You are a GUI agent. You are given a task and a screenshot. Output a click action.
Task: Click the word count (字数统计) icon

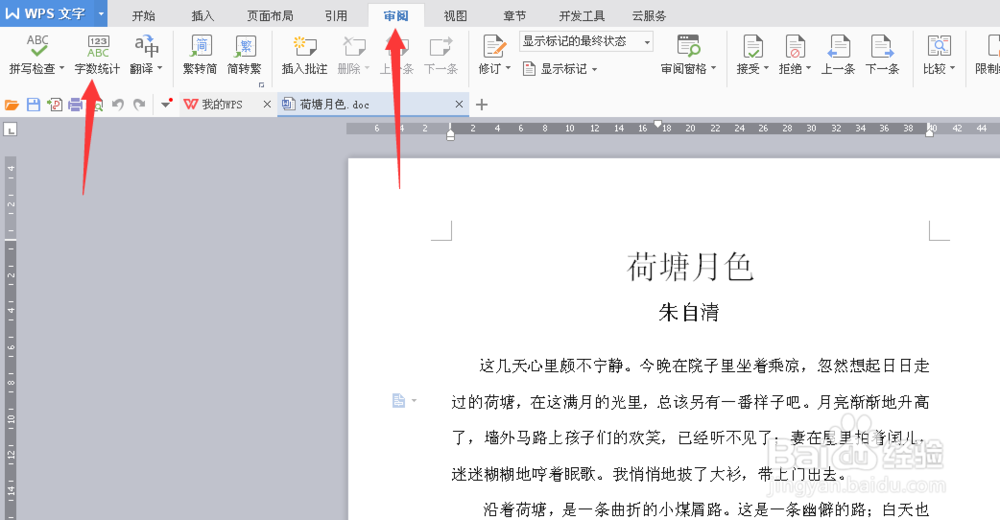pyautogui.click(x=98, y=46)
